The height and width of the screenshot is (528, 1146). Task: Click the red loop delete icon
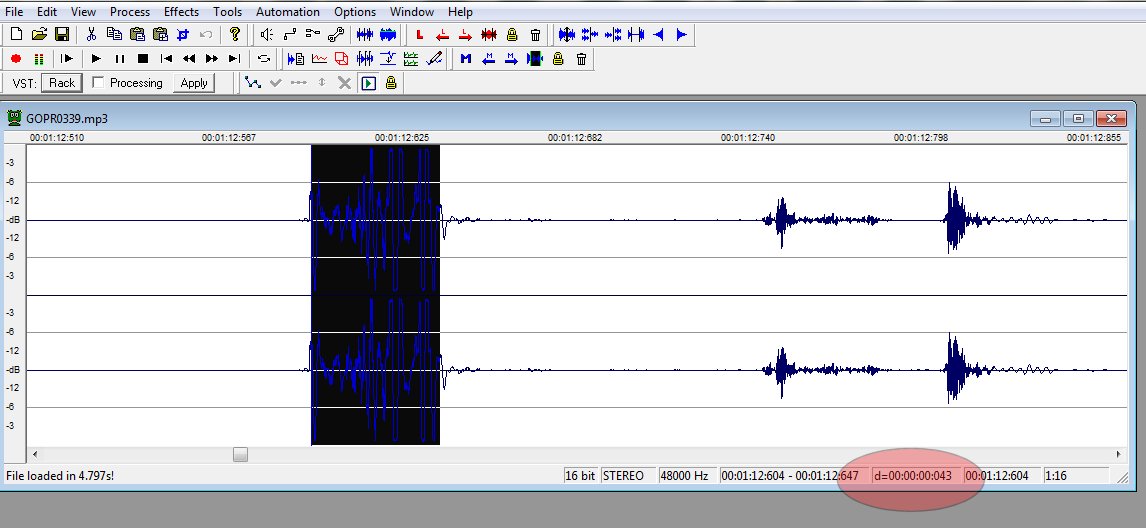click(x=489, y=34)
